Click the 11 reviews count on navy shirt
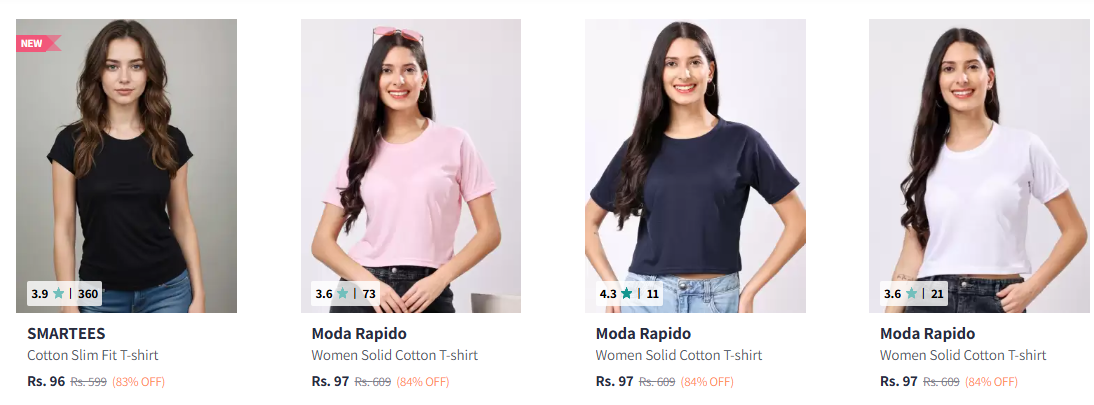 [652, 294]
